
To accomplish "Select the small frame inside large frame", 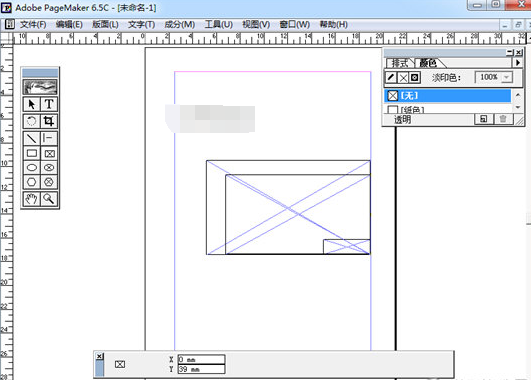I will 346,247.
